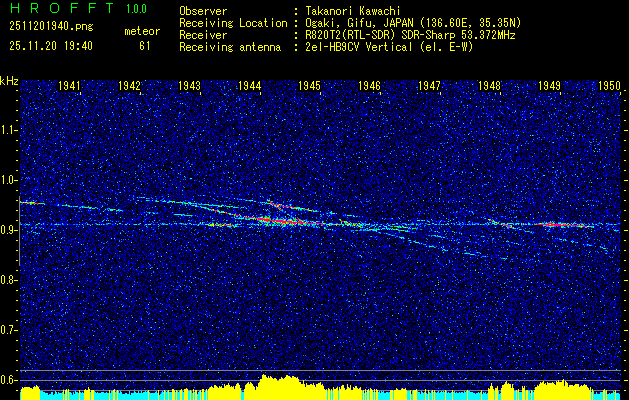The height and width of the screenshot is (400, 629).
Task: Select the 0.9 kHz frequency tick
Action: pos(9,230)
